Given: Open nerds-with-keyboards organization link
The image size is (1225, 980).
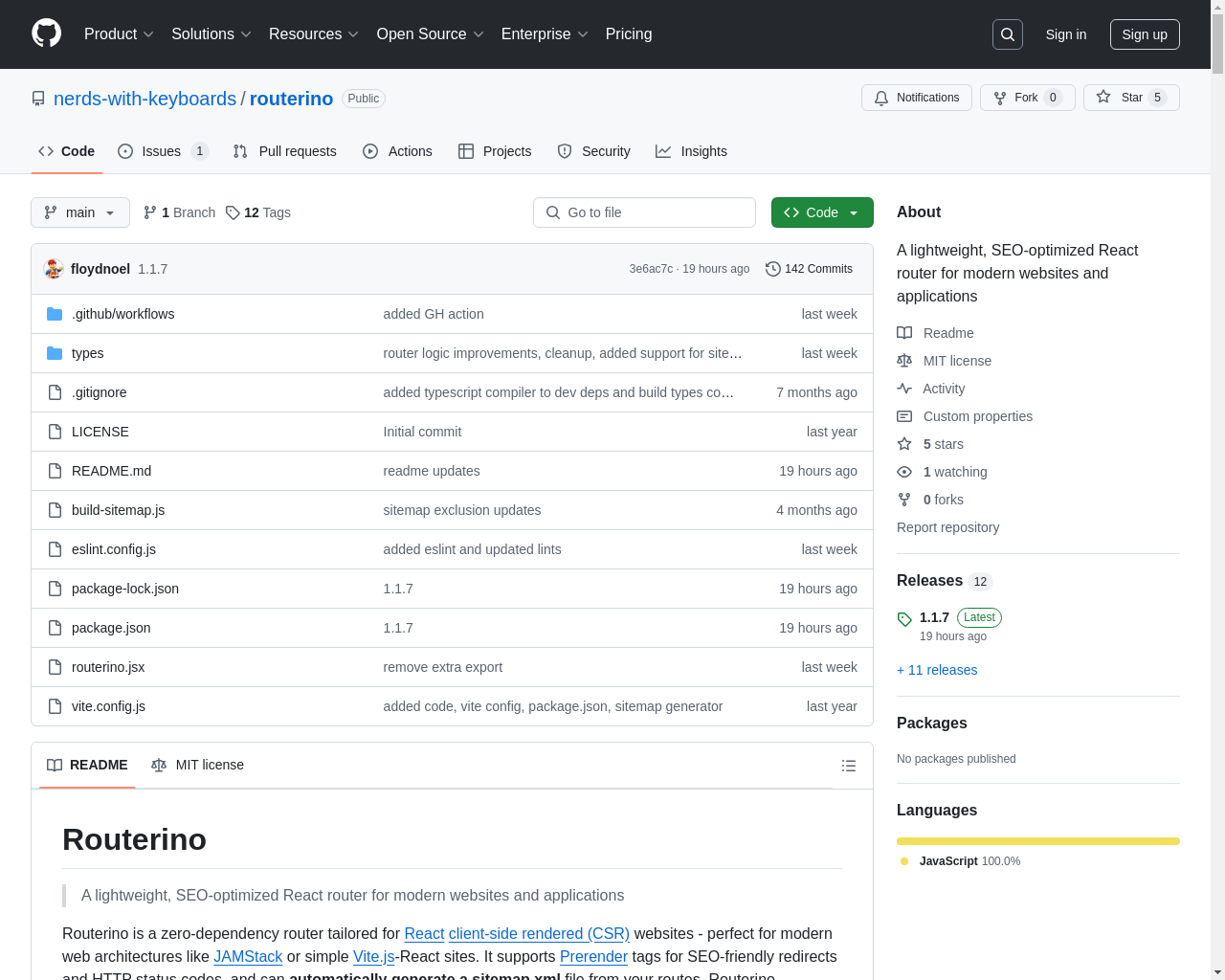Looking at the screenshot, I should coord(145,99).
